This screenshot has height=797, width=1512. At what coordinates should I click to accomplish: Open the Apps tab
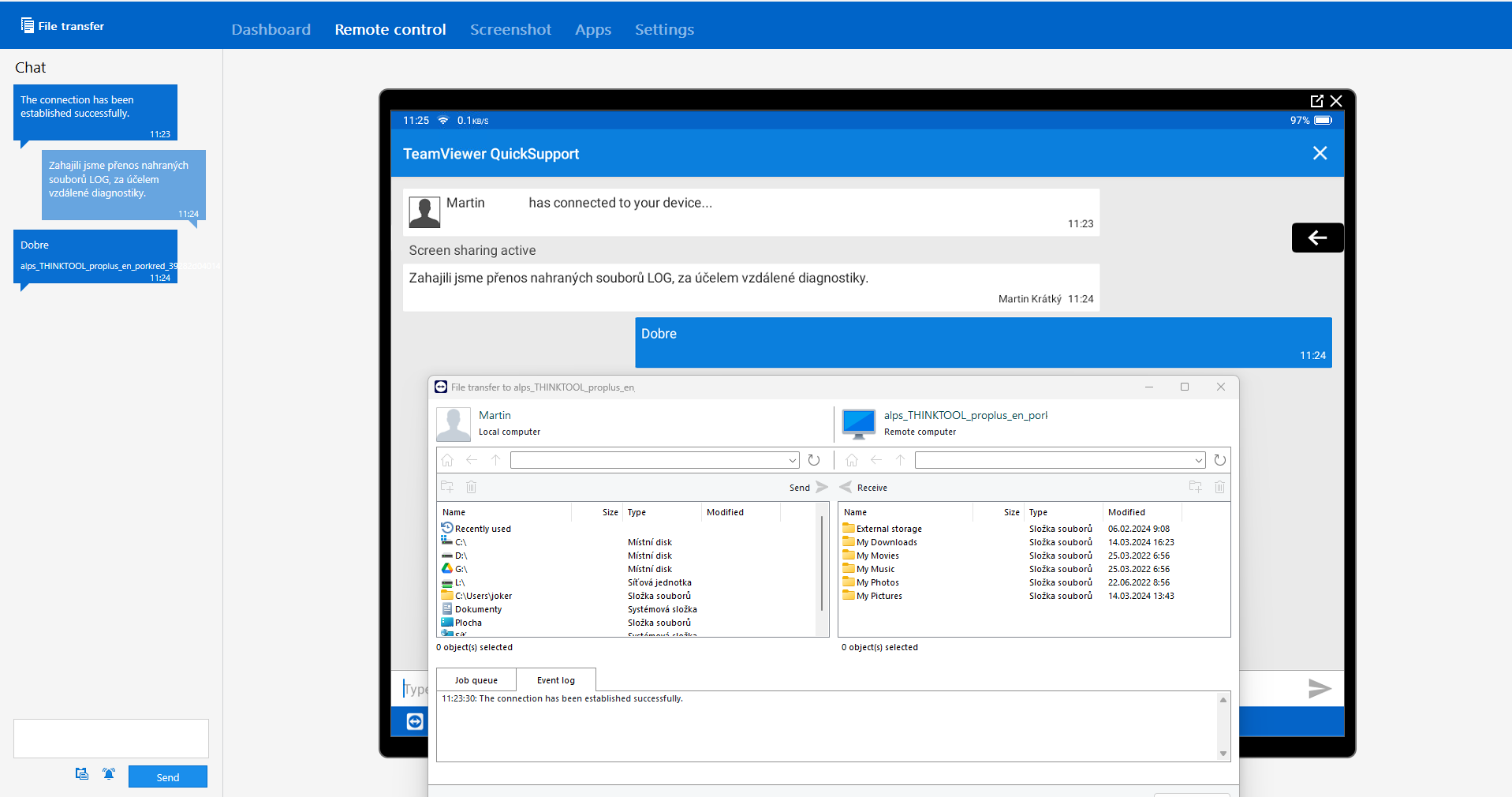(593, 29)
